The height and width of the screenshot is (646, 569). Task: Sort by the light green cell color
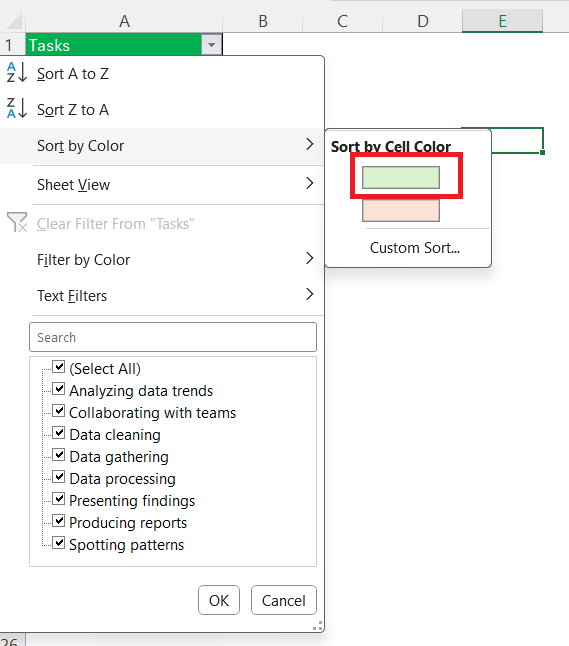(401, 178)
